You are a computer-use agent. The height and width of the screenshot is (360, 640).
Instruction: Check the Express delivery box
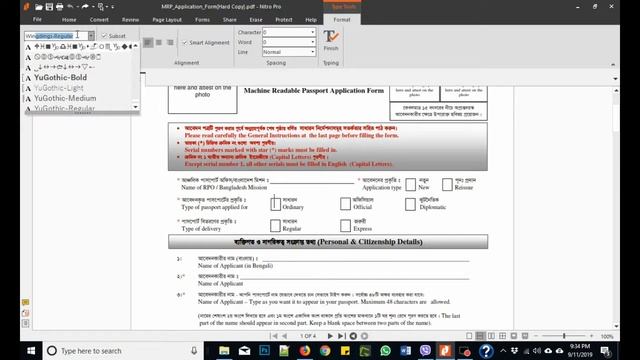coord(345,226)
